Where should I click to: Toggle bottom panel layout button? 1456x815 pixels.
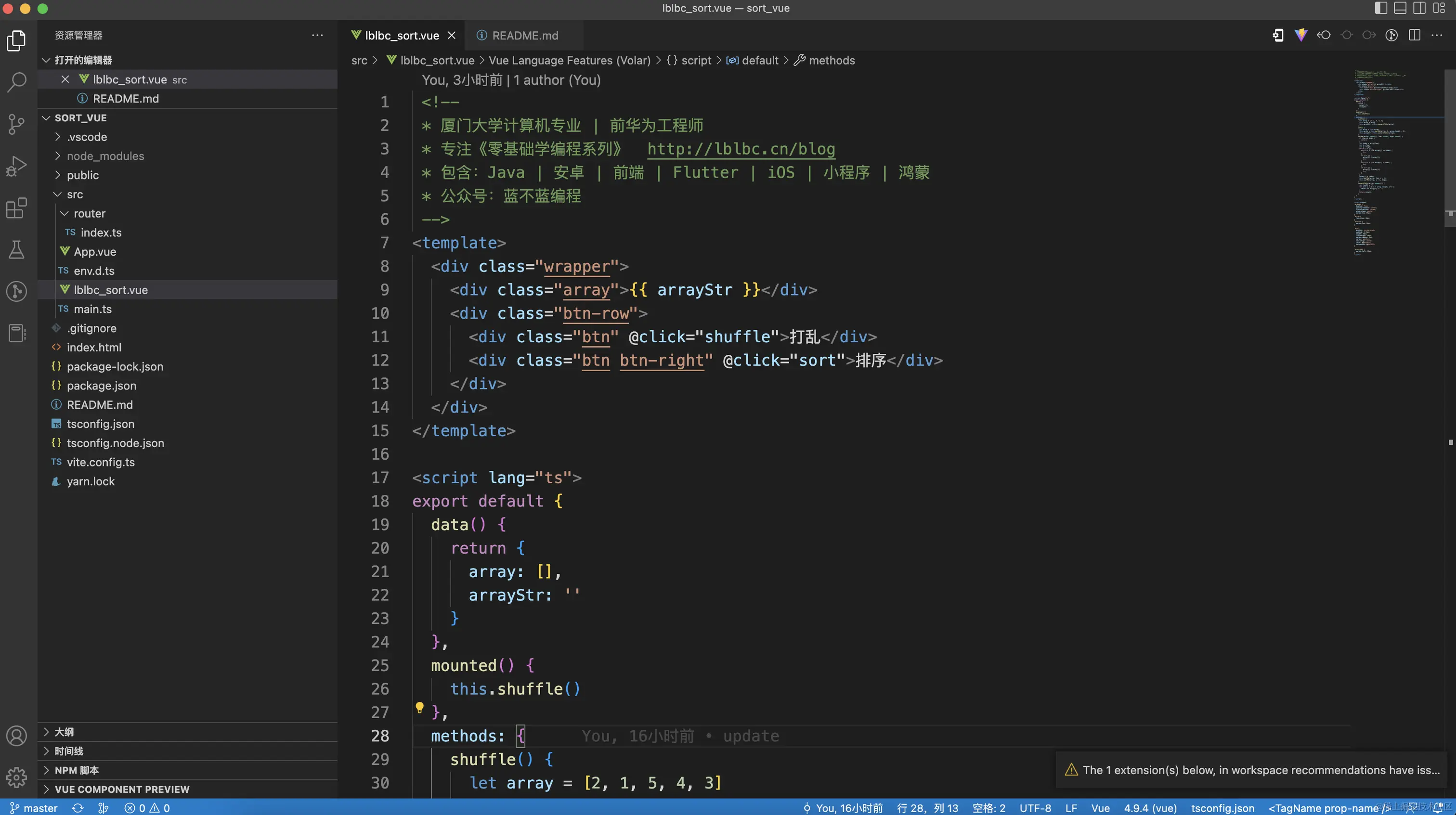tap(1400, 8)
